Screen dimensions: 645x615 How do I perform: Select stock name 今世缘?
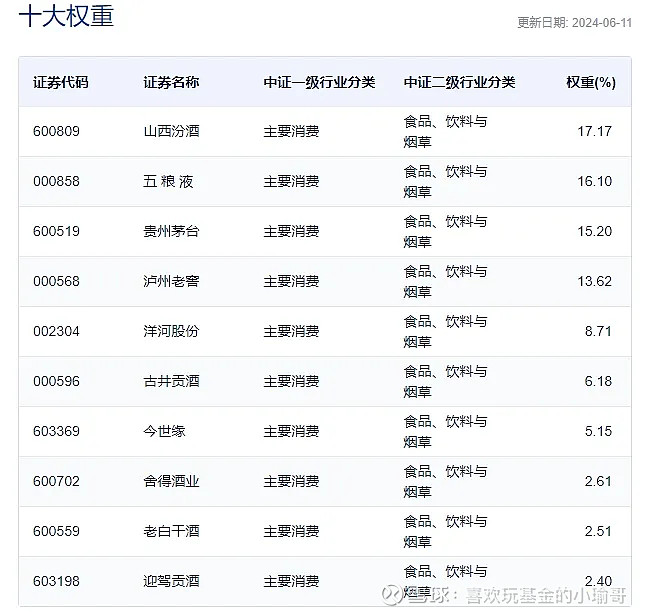[x=164, y=431]
